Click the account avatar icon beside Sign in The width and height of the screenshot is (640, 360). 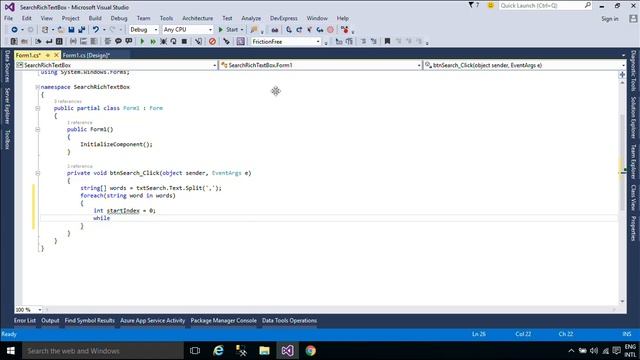(633, 19)
